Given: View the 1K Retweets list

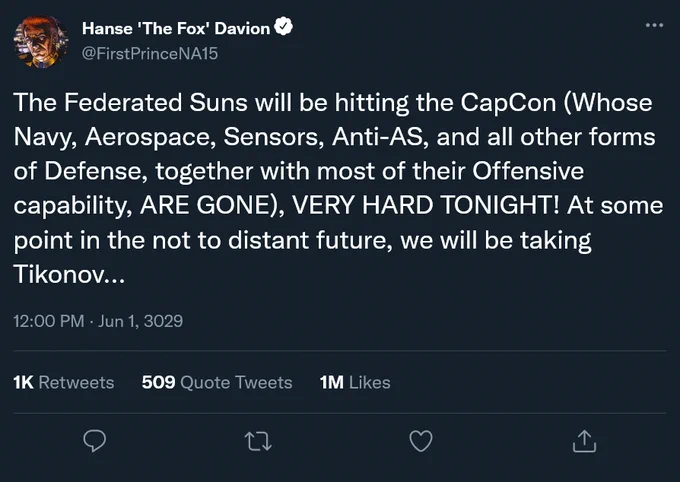Looking at the screenshot, I should [64, 382].
